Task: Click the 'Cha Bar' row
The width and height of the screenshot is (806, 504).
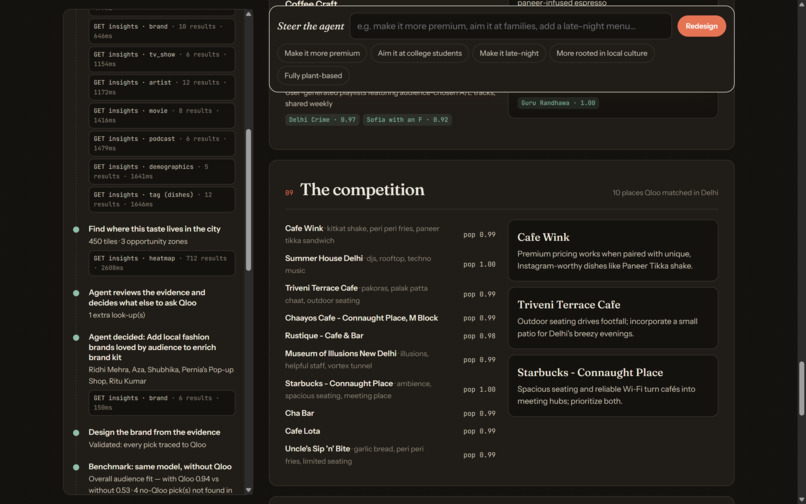Action: (x=390, y=413)
